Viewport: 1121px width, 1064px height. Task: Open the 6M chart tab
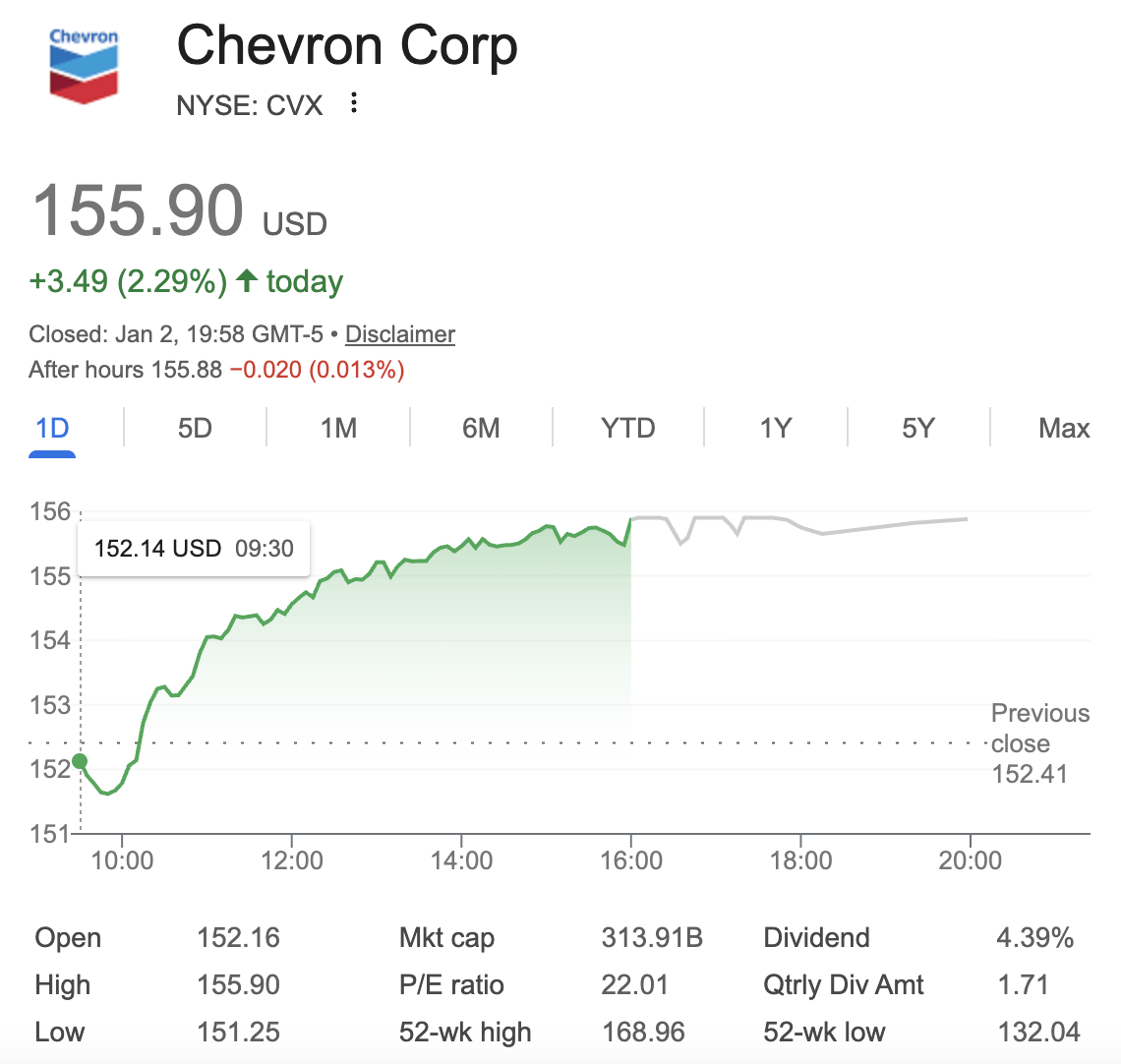coord(481,428)
